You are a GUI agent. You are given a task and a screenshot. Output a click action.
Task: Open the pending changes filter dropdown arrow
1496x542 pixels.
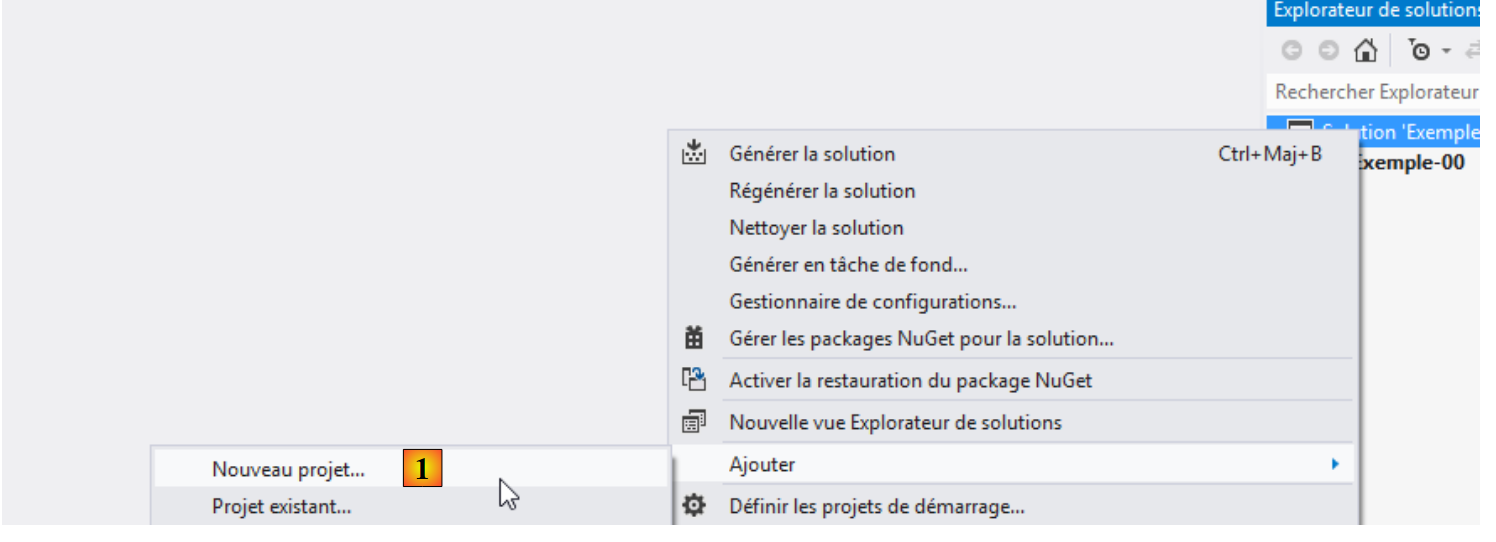click(1445, 51)
